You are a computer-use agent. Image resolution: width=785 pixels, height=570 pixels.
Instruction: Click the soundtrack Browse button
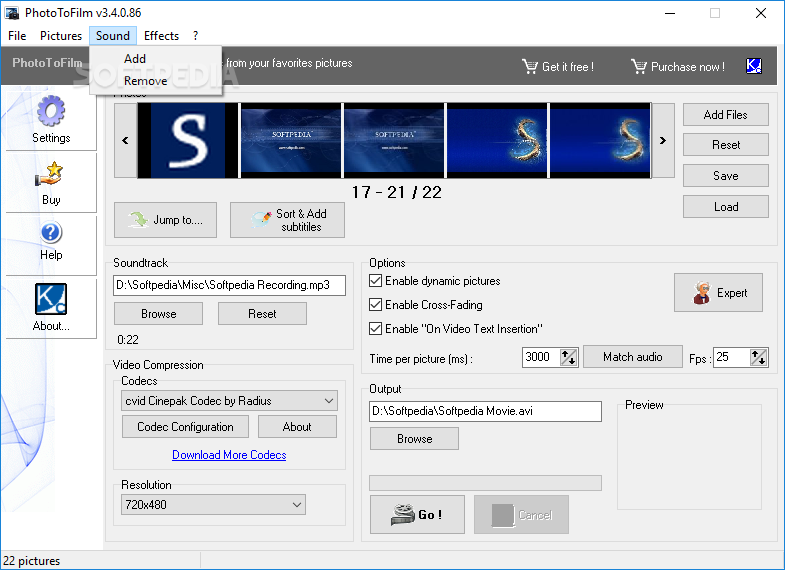coord(159,314)
